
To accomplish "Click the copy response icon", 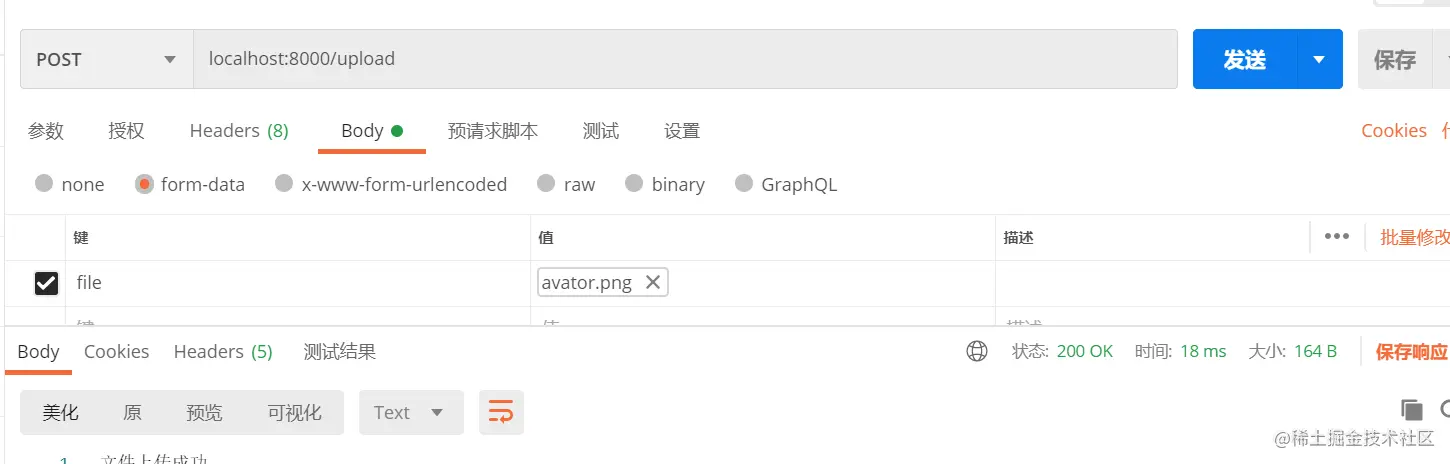I will tap(1411, 409).
